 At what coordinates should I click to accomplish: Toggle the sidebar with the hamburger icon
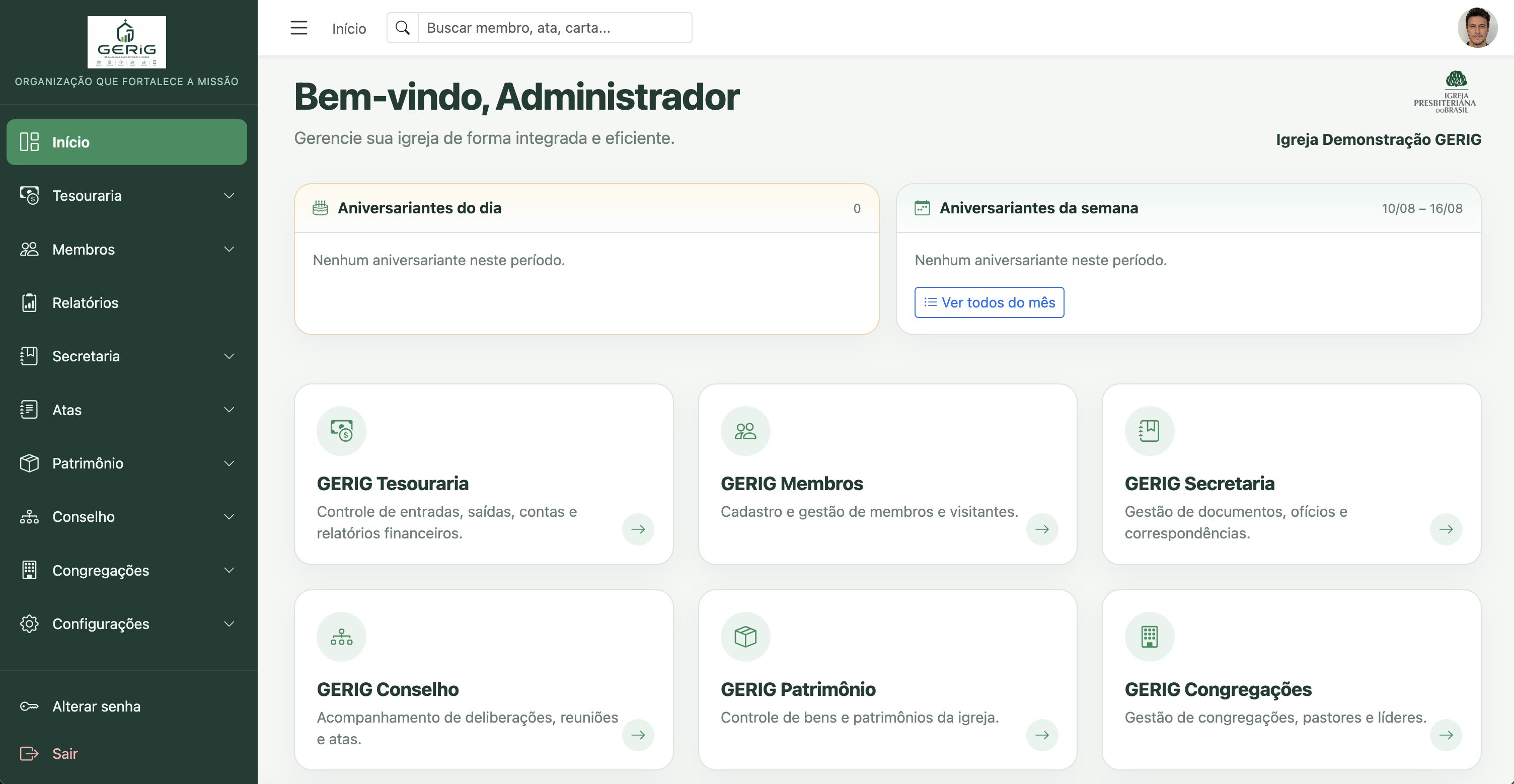(298, 28)
